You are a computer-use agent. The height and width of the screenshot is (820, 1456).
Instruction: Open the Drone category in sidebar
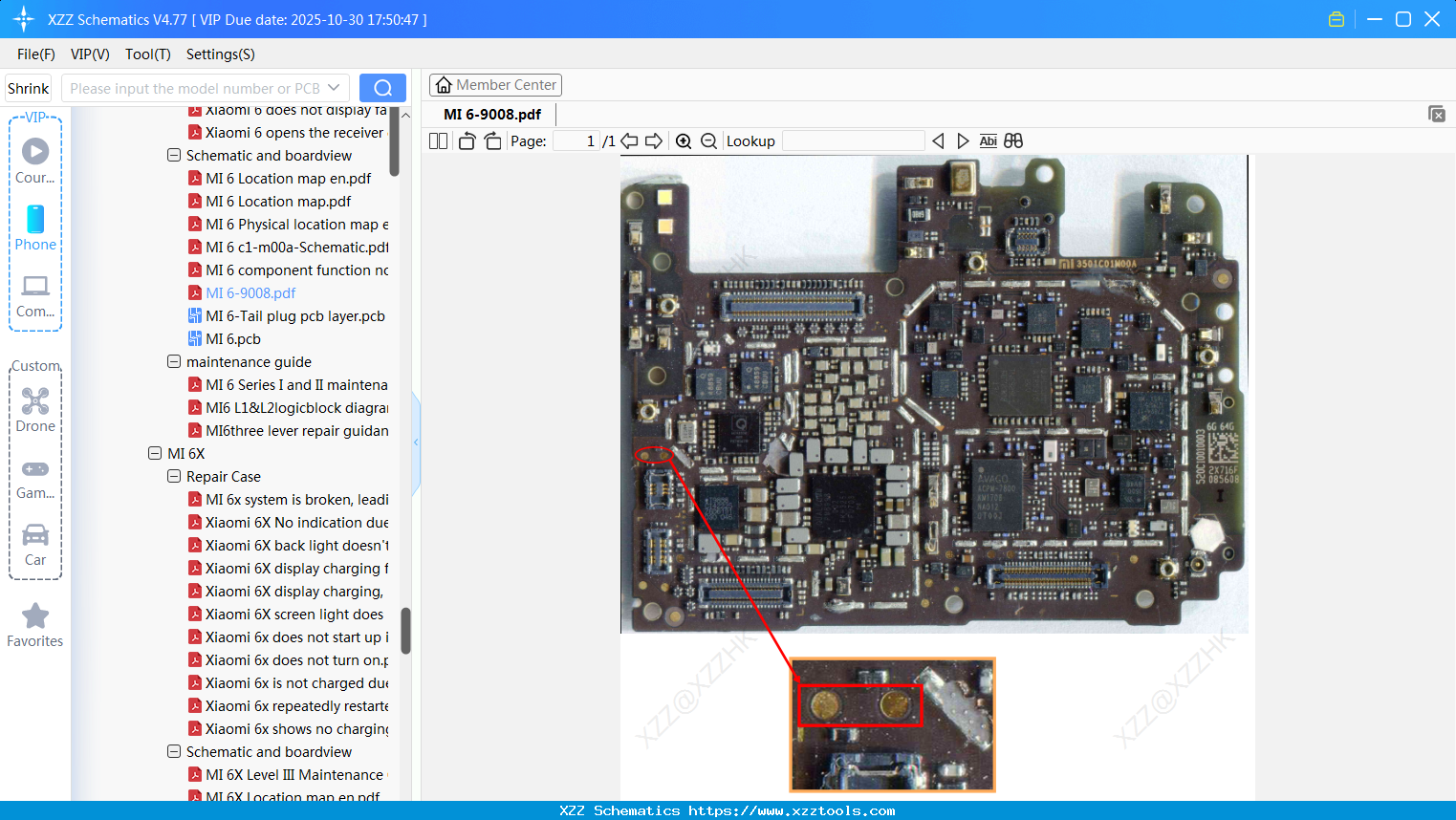[35, 409]
